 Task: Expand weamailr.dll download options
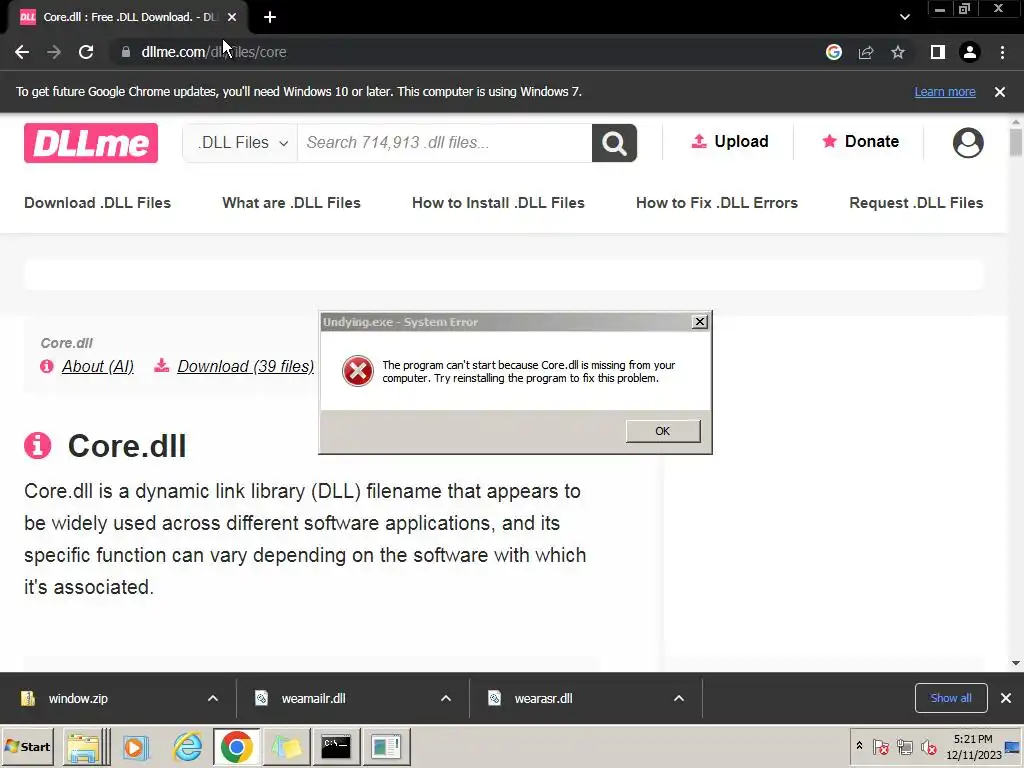tap(446, 698)
